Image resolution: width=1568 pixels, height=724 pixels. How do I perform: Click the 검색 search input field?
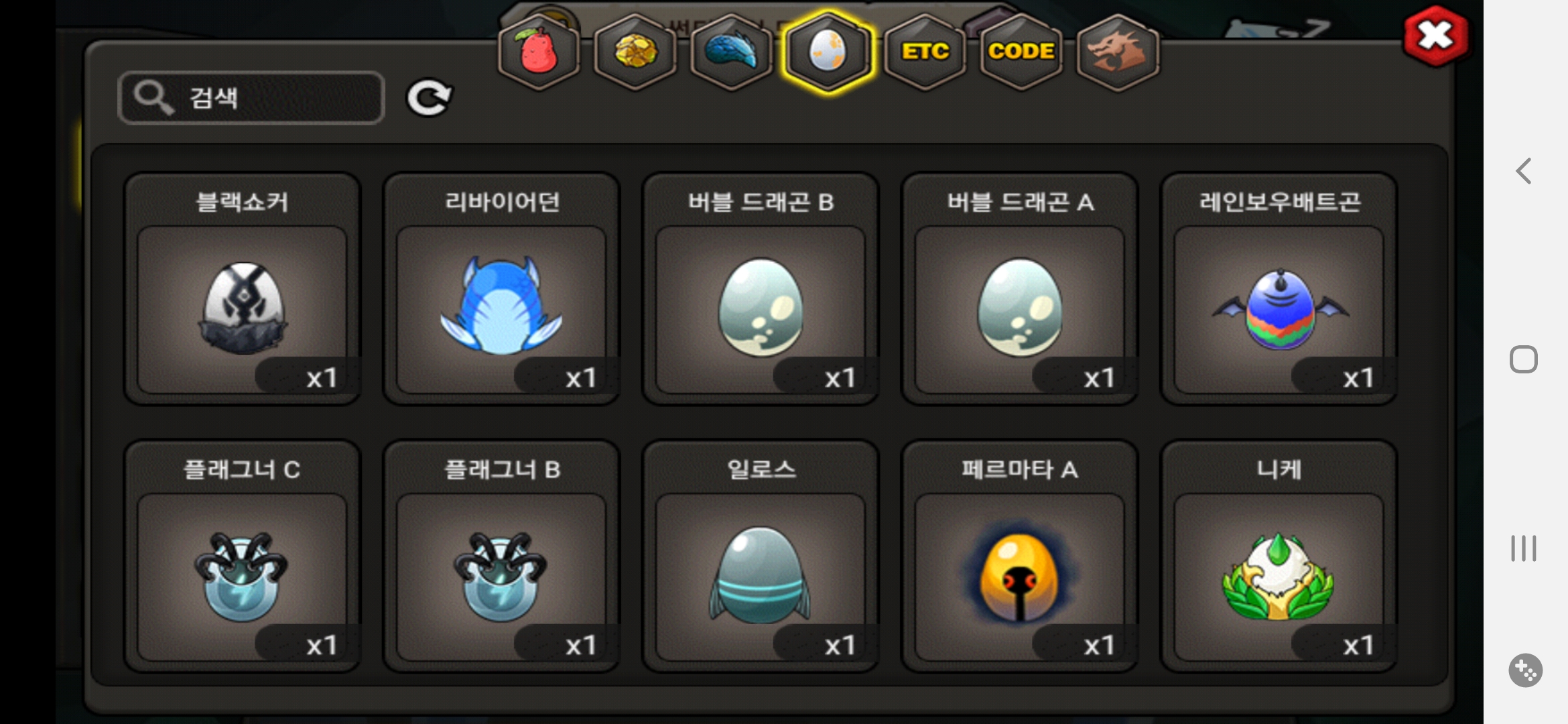251,98
